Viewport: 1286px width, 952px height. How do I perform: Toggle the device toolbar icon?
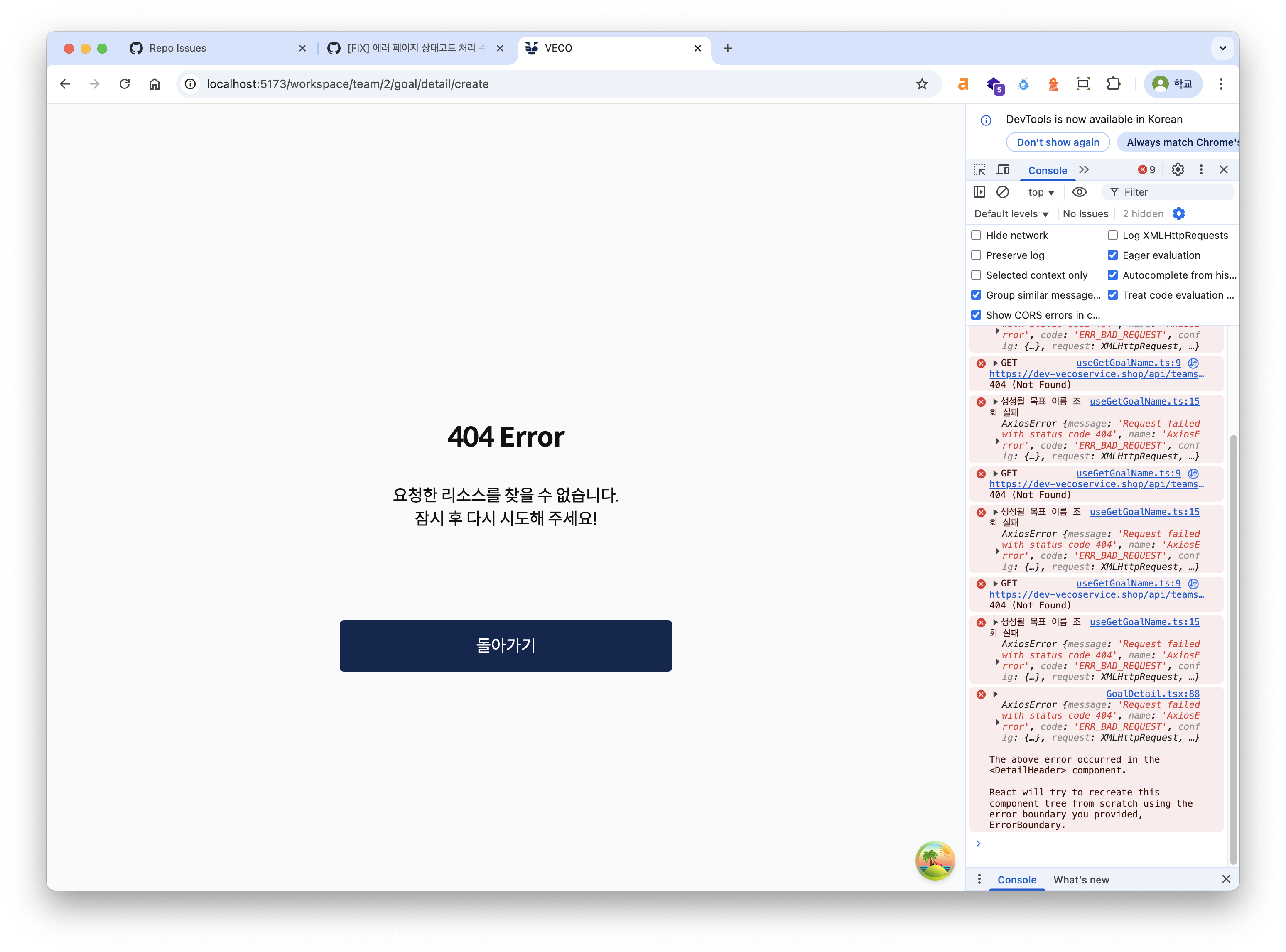tap(1003, 170)
